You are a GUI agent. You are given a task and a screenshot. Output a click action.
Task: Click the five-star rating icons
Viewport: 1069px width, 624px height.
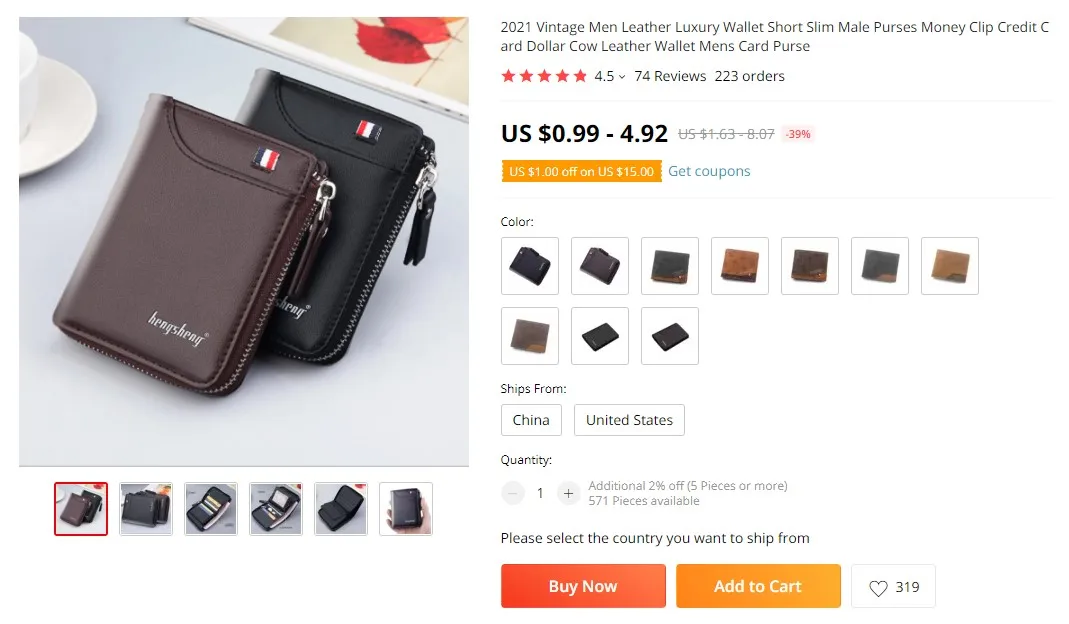click(544, 76)
